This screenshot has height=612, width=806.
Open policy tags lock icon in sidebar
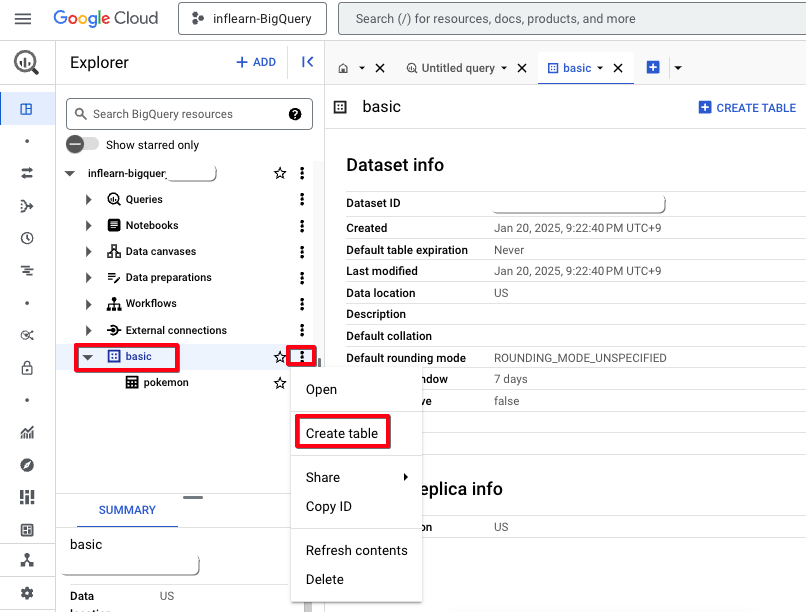point(27,368)
